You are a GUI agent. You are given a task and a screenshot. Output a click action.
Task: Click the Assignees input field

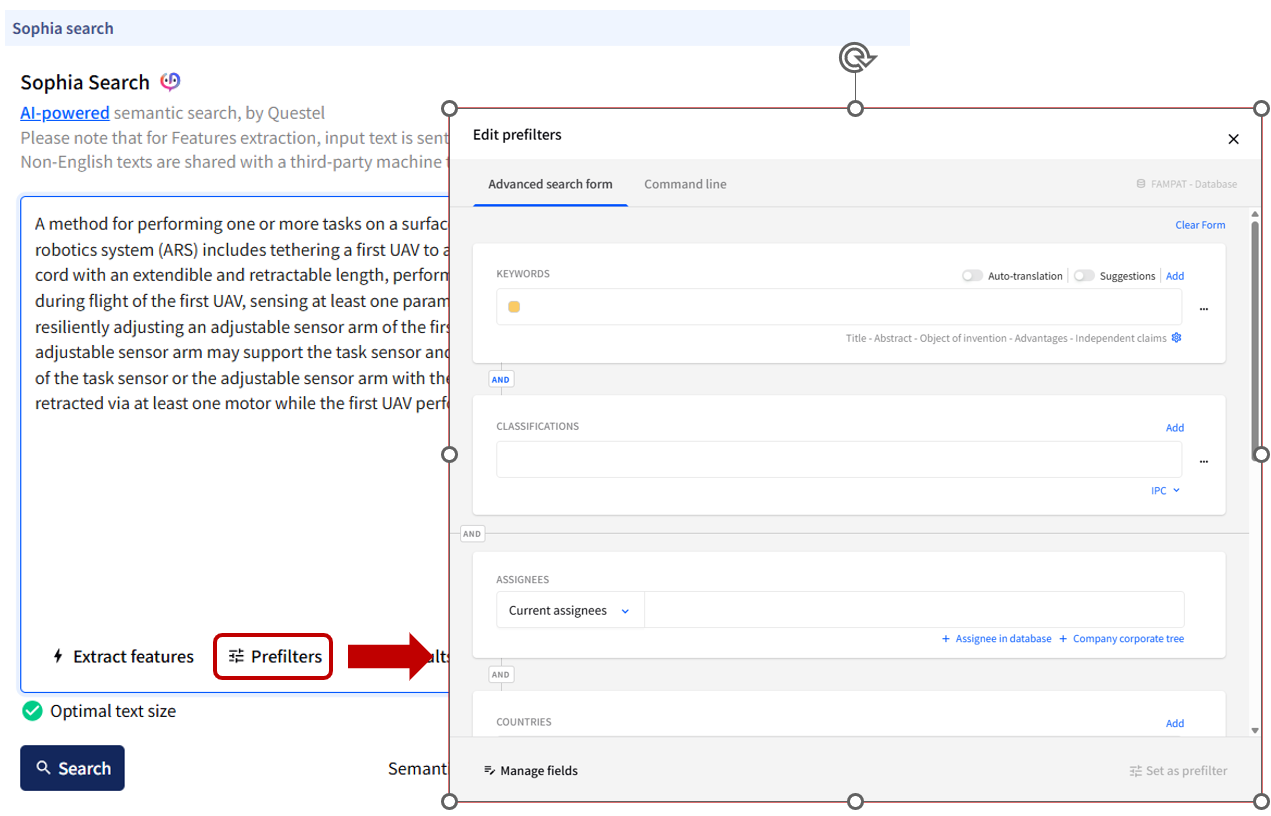tap(914, 610)
